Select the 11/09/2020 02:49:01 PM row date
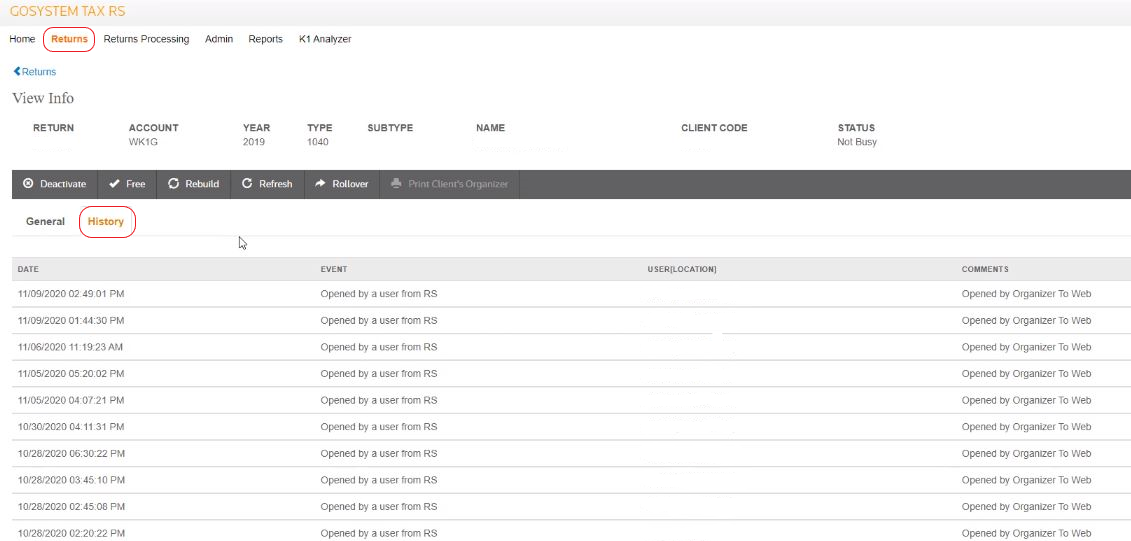This screenshot has width=1131, height=541. 71,294
